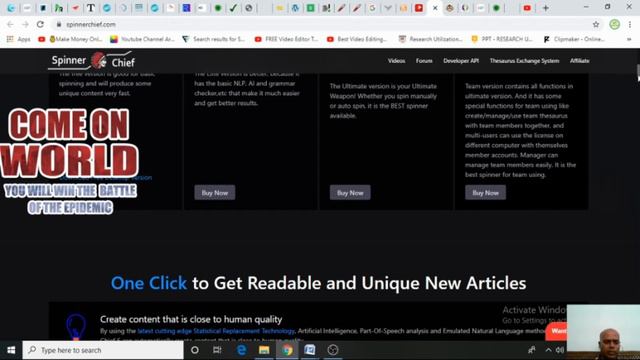The width and height of the screenshot is (640, 360).
Task: Bookmark this page with the star icon
Action: [x=596, y=24]
